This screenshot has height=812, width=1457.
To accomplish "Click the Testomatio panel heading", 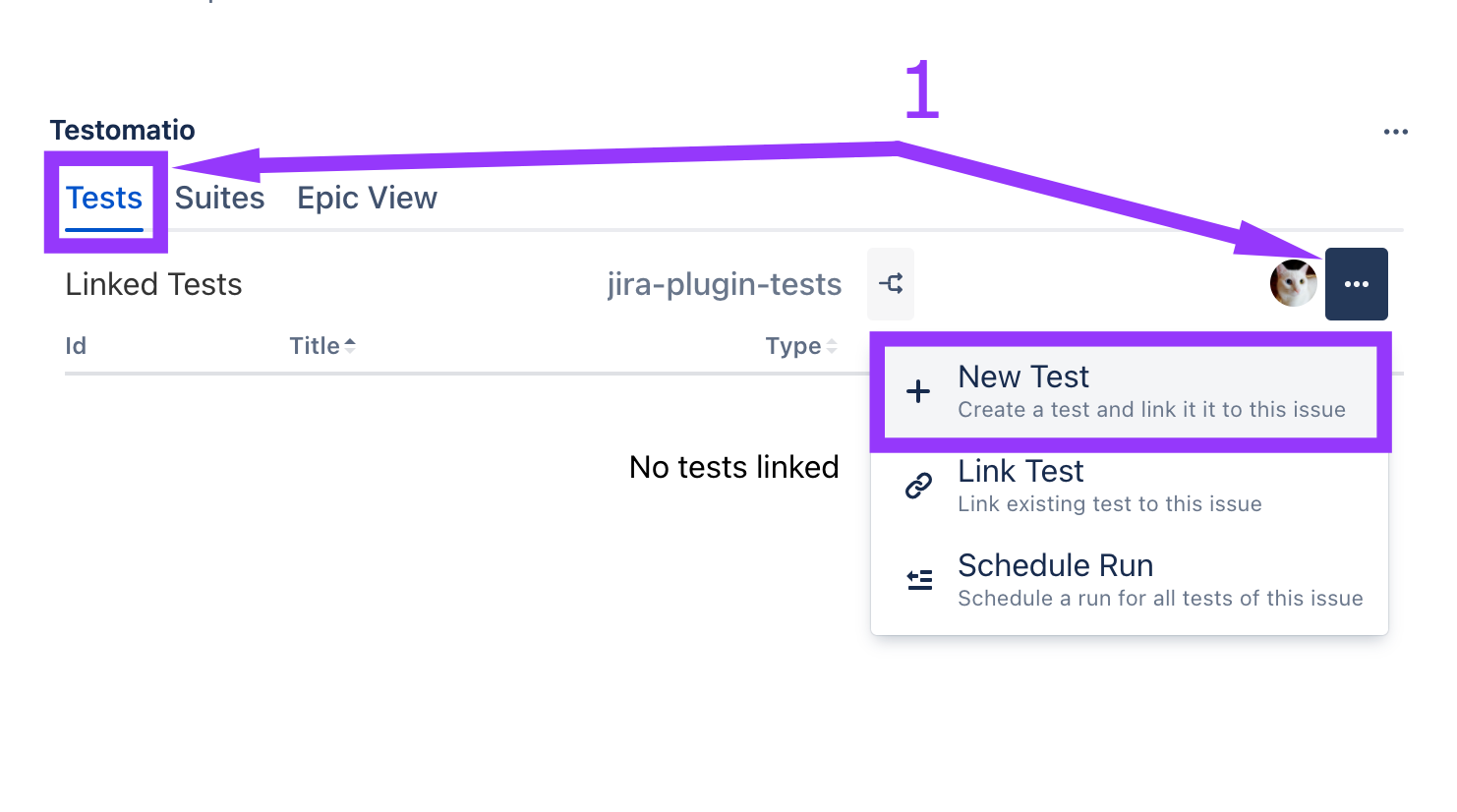I will [x=122, y=130].
